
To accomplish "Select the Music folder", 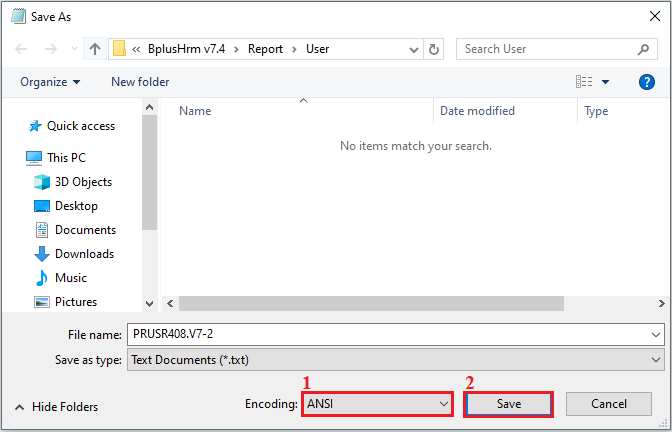I will point(70,278).
